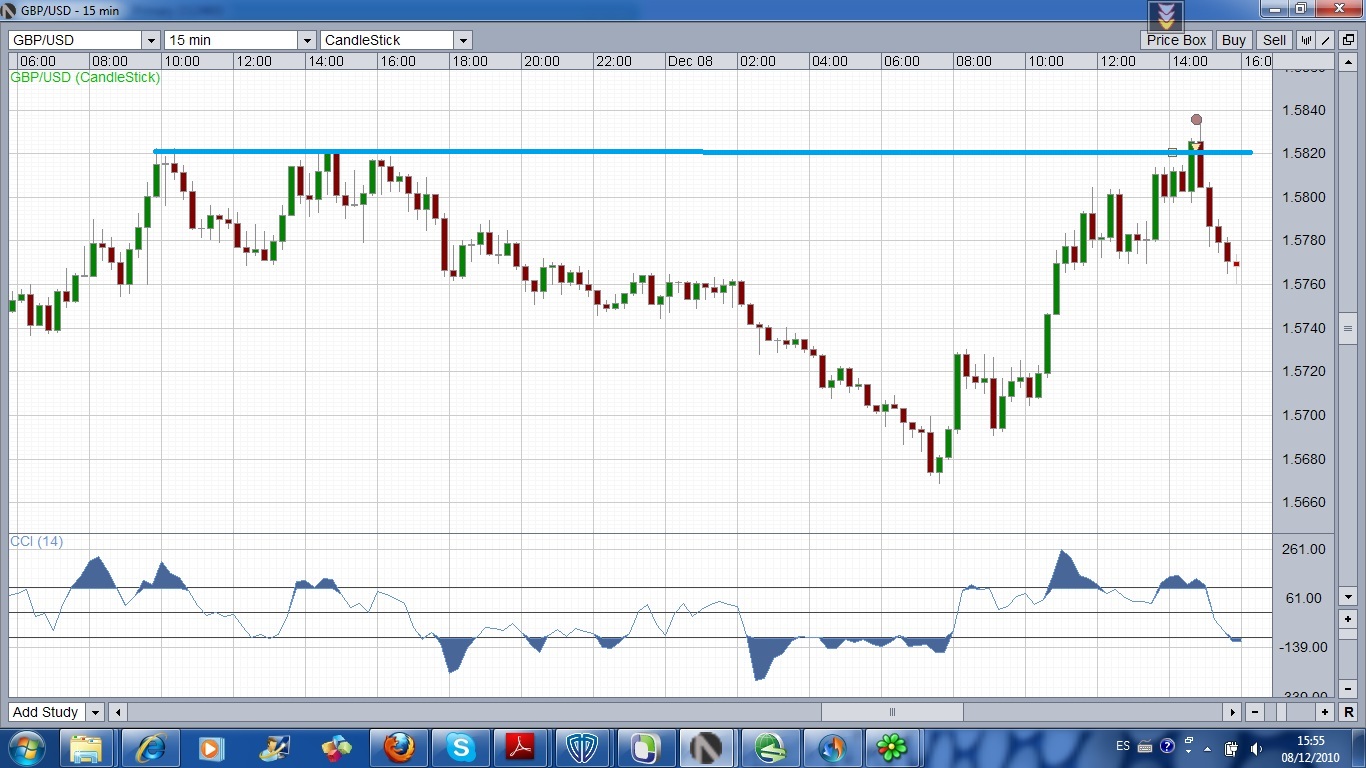Viewport: 1366px width, 768px height.
Task: Click the 22:00 time axis label
Action: tap(613, 61)
